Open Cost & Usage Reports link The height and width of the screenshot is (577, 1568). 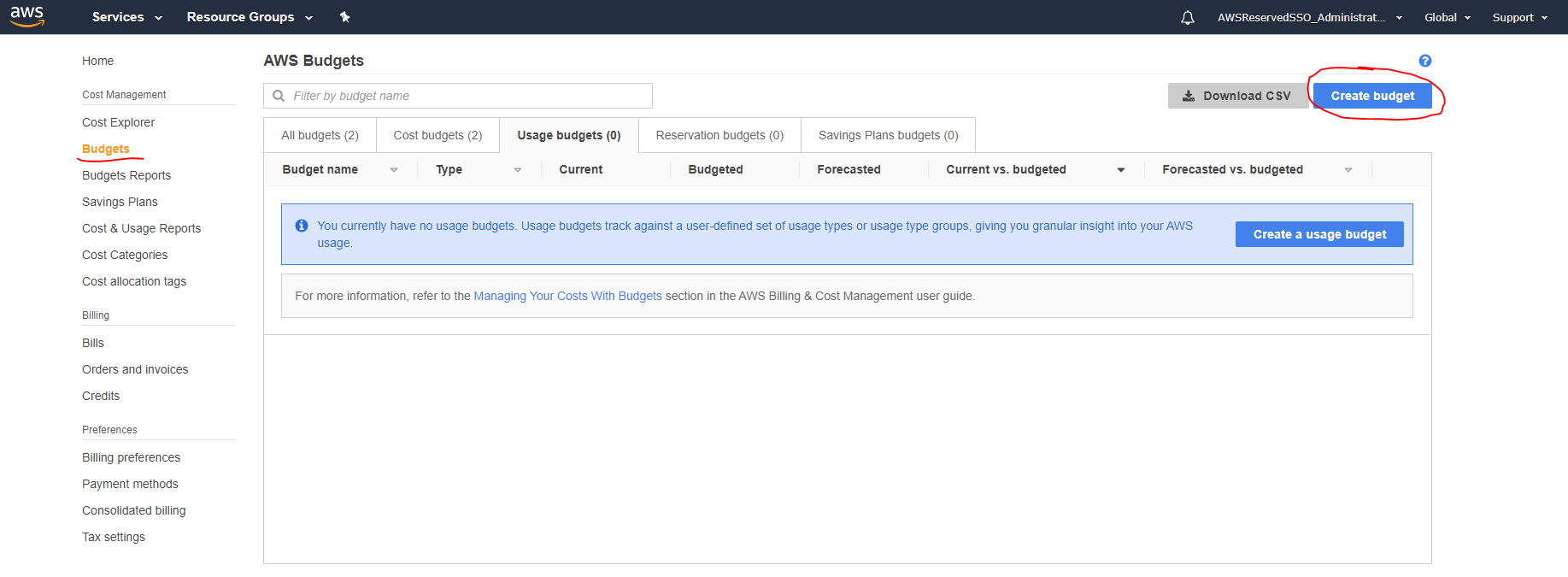click(x=141, y=228)
